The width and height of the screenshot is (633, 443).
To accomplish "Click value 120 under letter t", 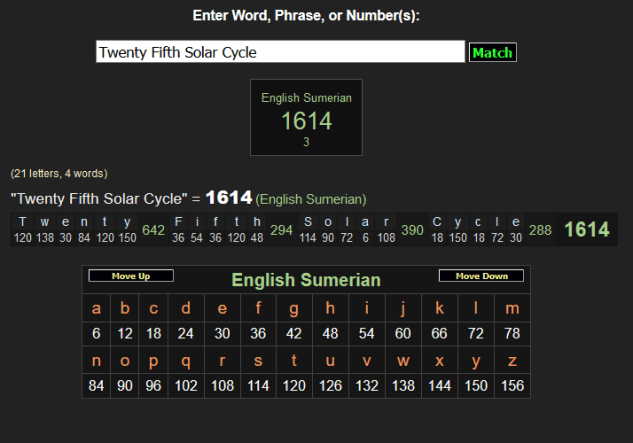I will coord(293,387).
